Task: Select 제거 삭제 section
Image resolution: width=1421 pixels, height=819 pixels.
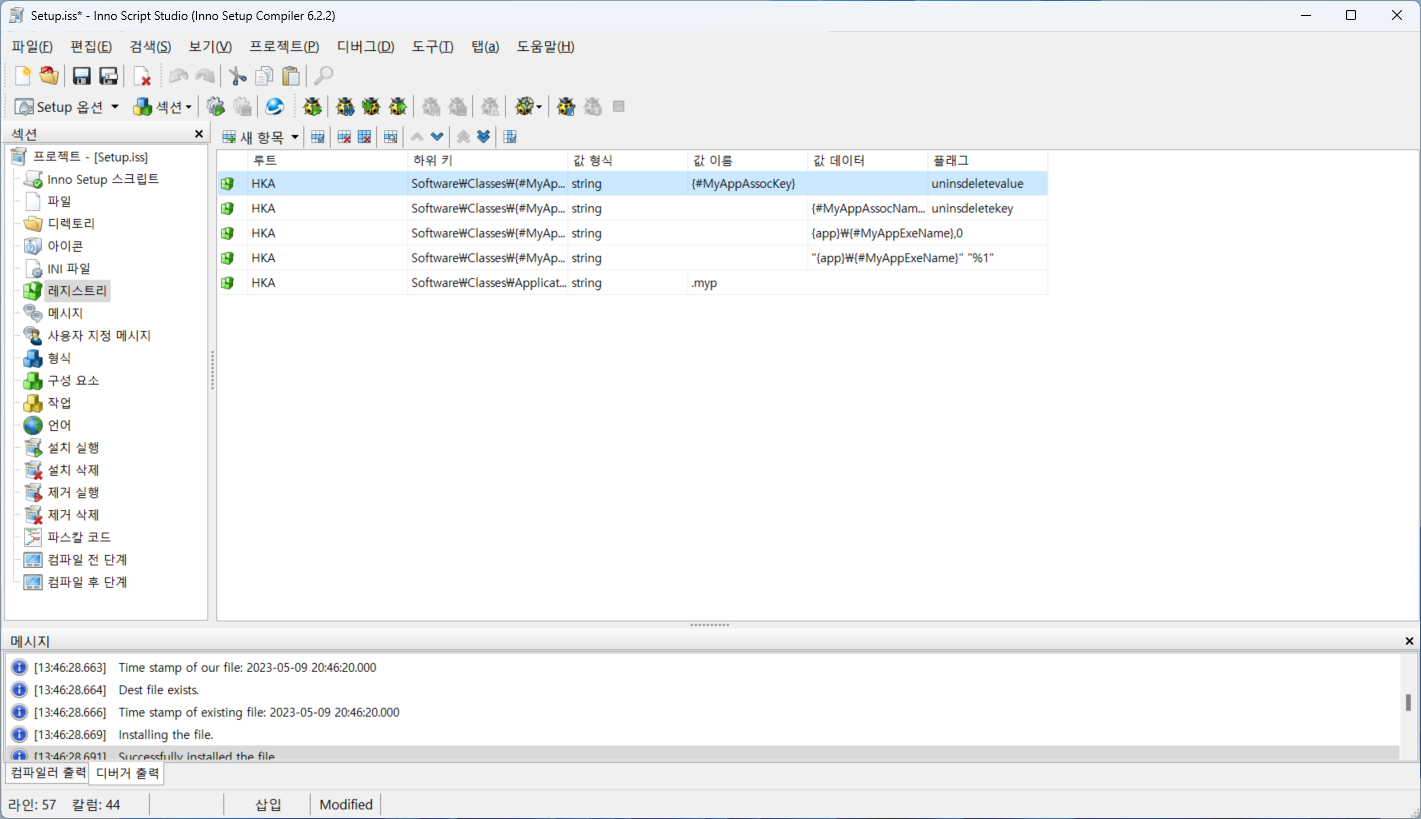Action: click(73, 515)
